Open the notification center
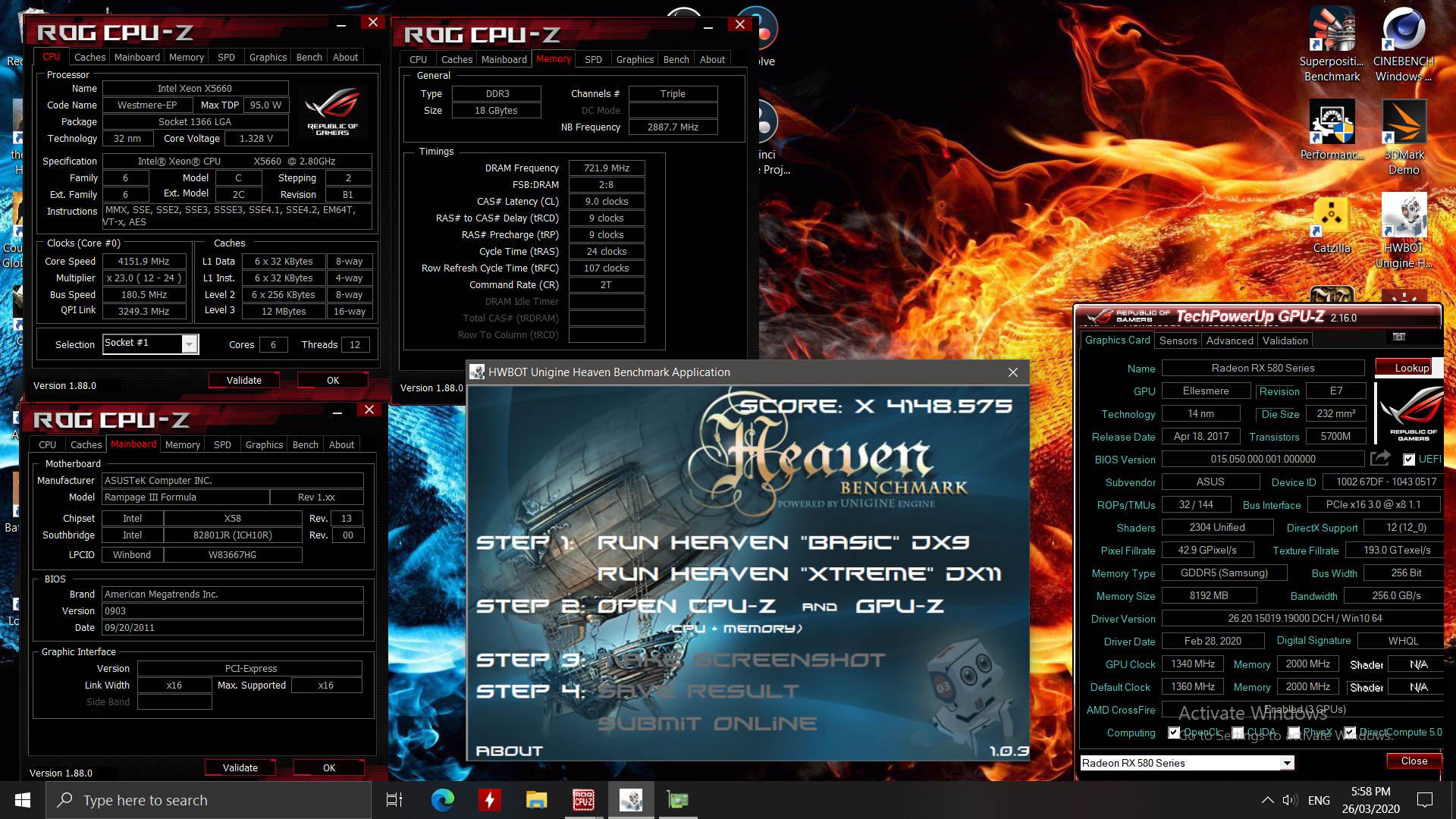Image resolution: width=1456 pixels, height=819 pixels. click(x=1425, y=800)
